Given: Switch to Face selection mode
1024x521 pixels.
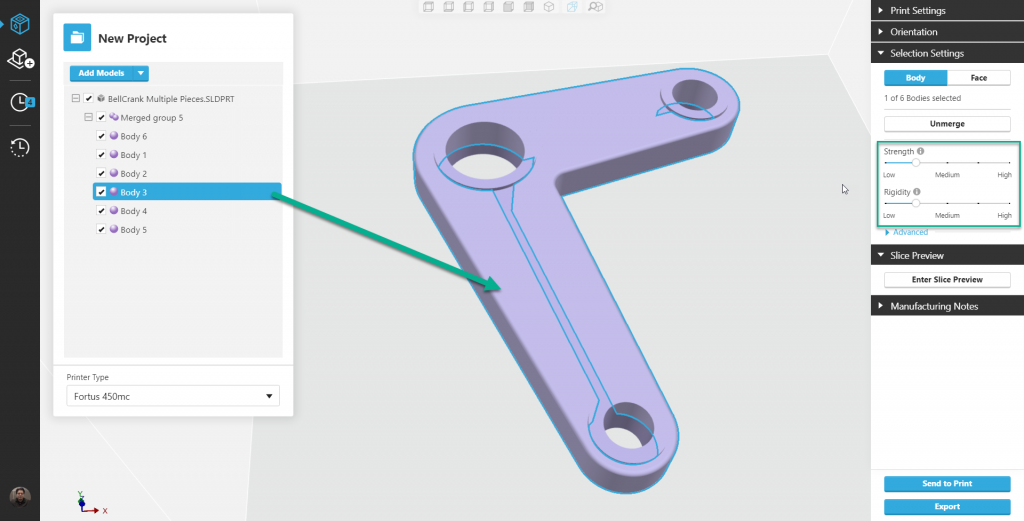Looking at the screenshot, I should [978, 78].
